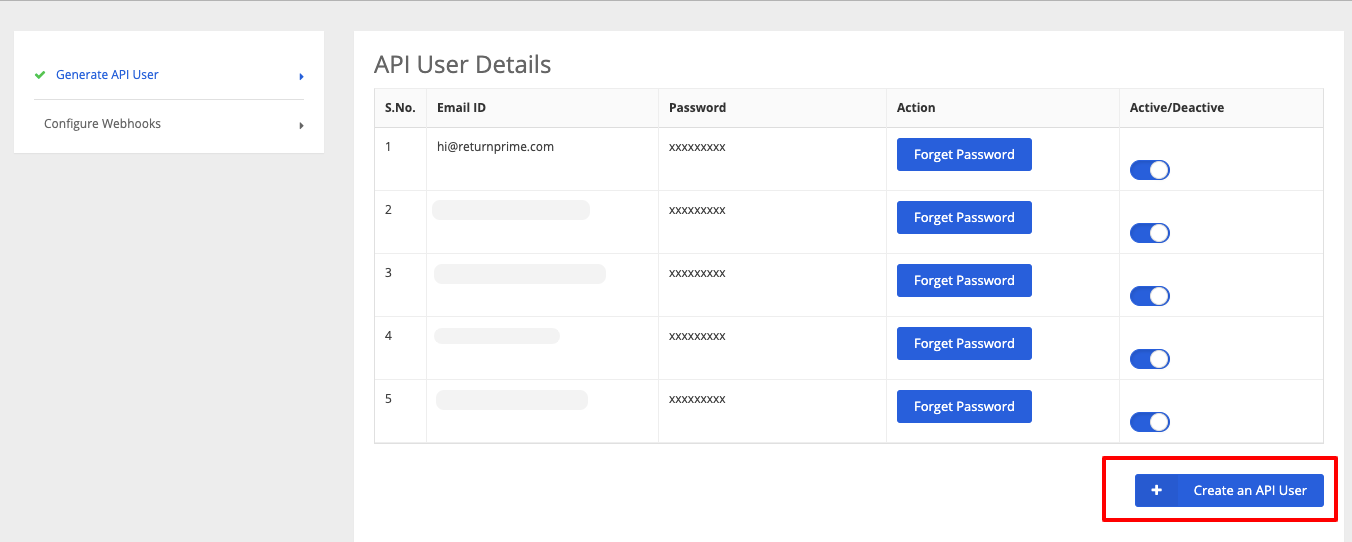
Task: Click Forget Password for hi@returnprime.com
Action: pos(964,155)
